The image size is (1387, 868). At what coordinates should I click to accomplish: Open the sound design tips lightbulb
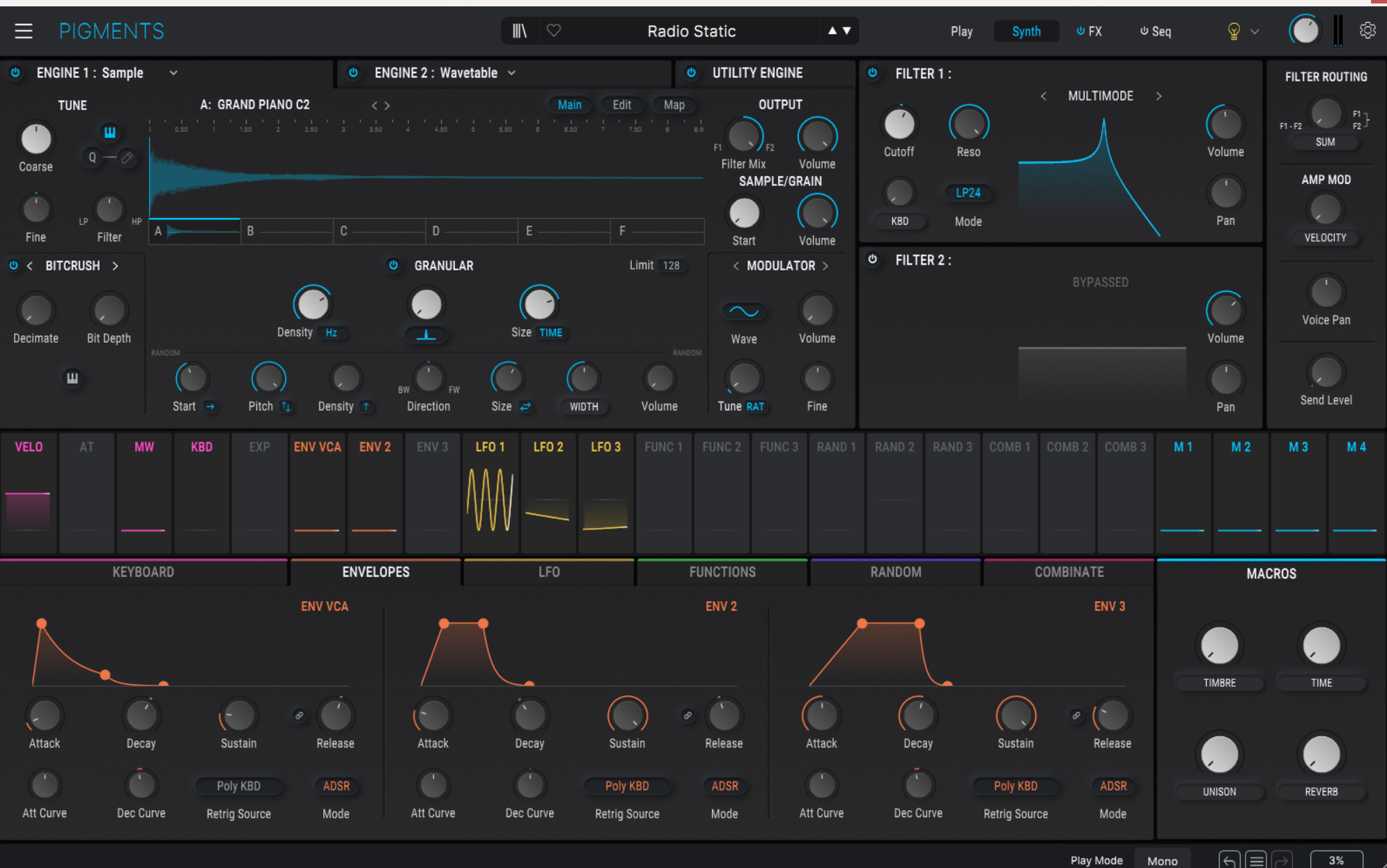(x=1234, y=31)
